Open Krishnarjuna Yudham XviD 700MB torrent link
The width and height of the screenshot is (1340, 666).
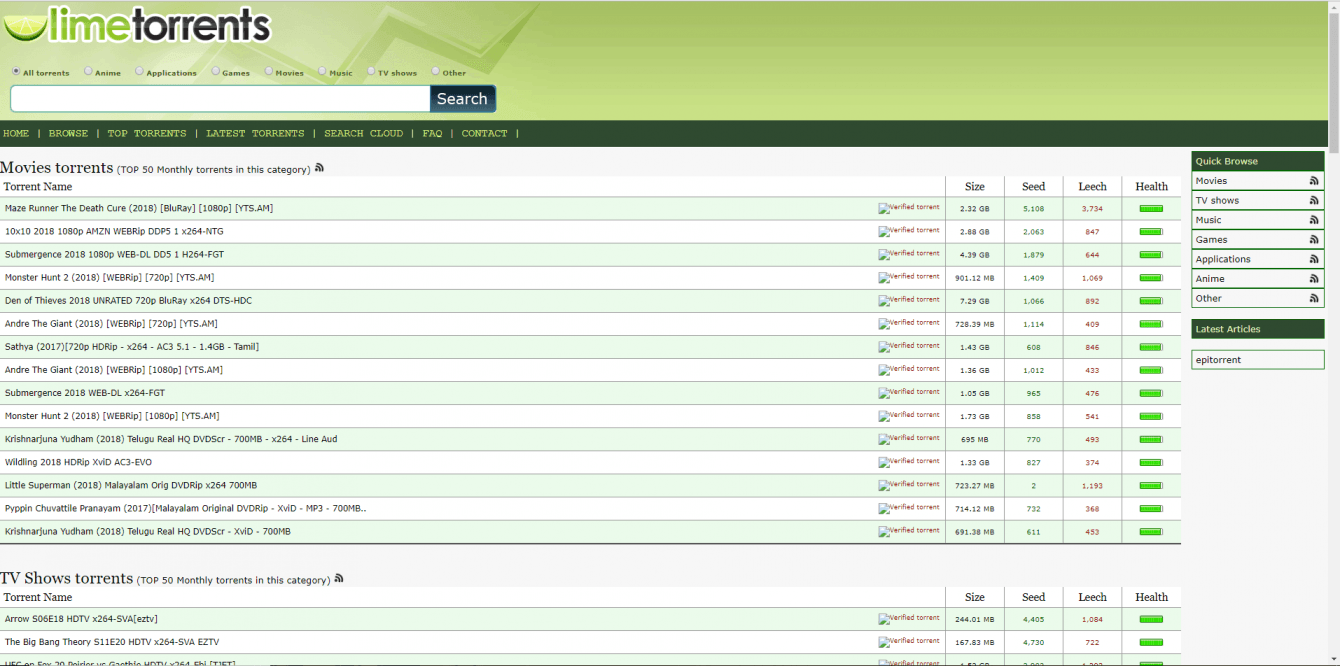pos(148,531)
